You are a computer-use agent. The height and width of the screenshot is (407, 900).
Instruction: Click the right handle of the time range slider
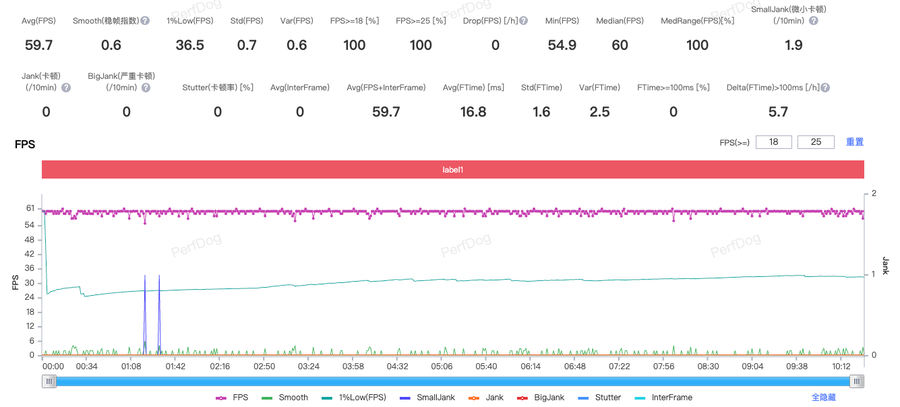coord(857,380)
